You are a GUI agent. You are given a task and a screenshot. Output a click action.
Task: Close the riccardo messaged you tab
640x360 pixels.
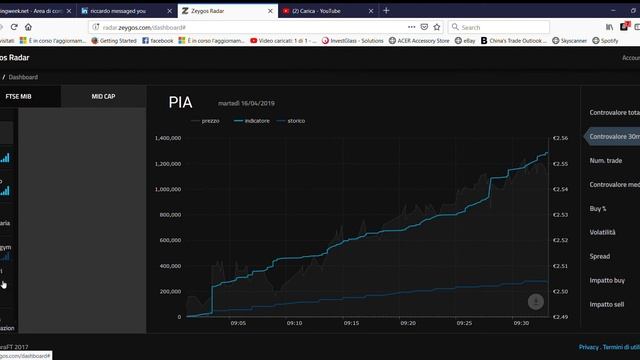click(169, 11)
